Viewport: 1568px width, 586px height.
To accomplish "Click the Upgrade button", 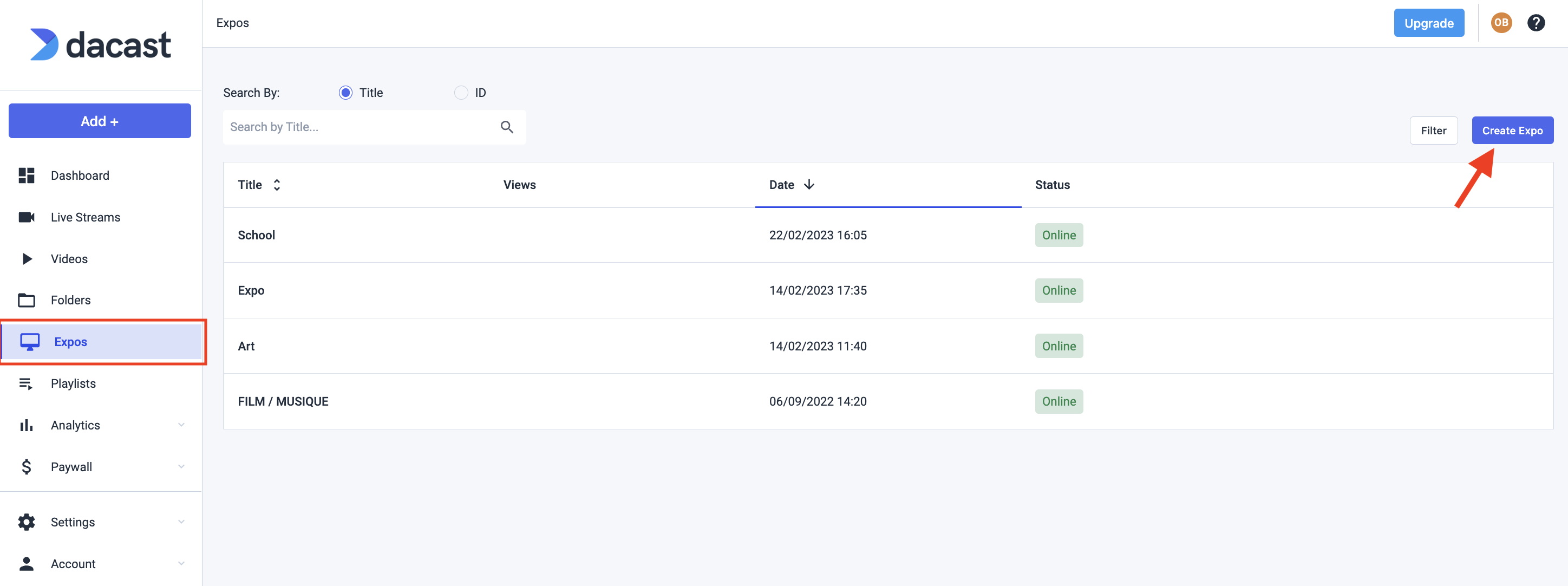I will pos(1429,23).
